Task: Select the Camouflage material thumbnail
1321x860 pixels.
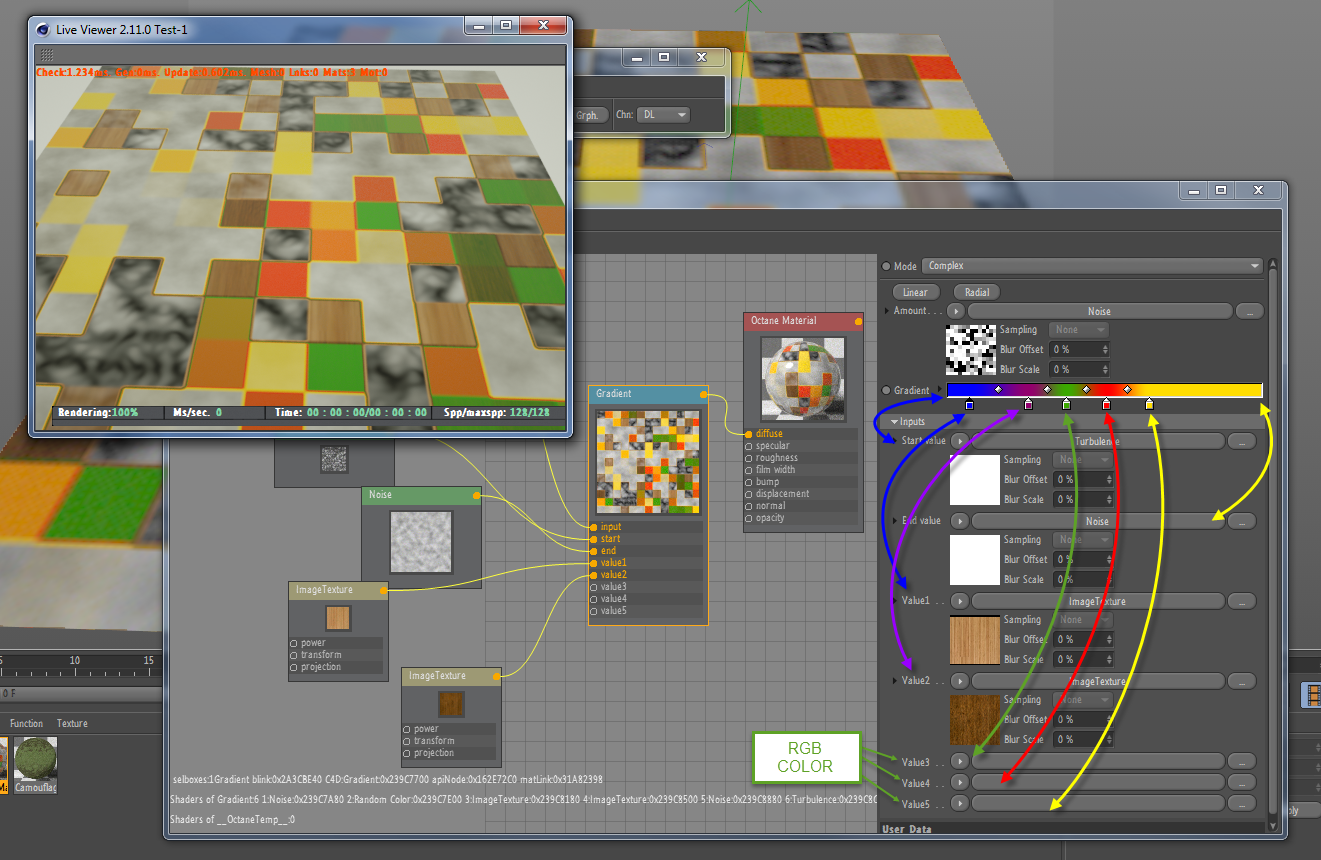Action: click(x=36, y=764)
